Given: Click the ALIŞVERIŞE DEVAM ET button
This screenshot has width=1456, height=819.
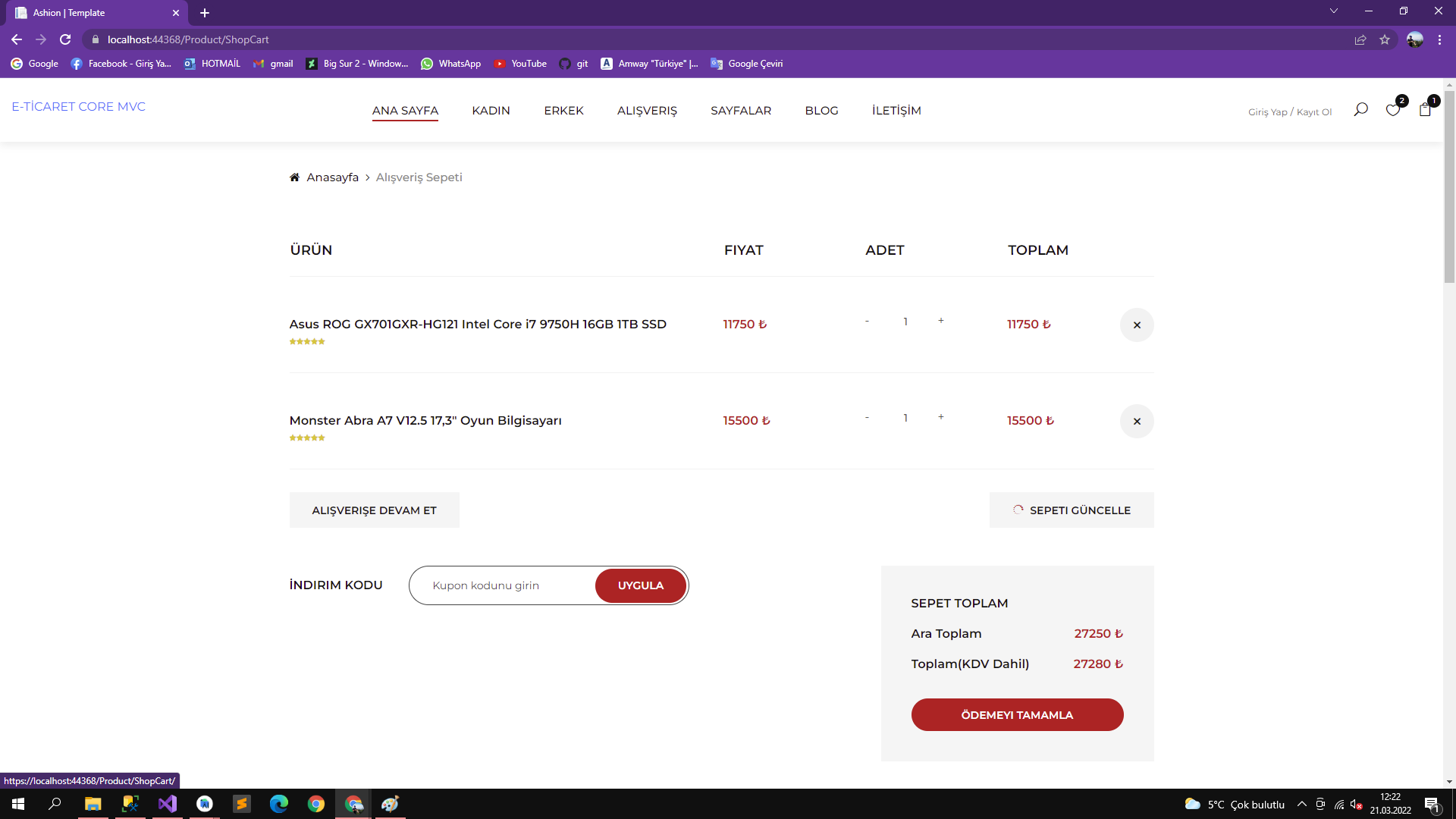Looking at the screenshot, I should tap(374, 510).
